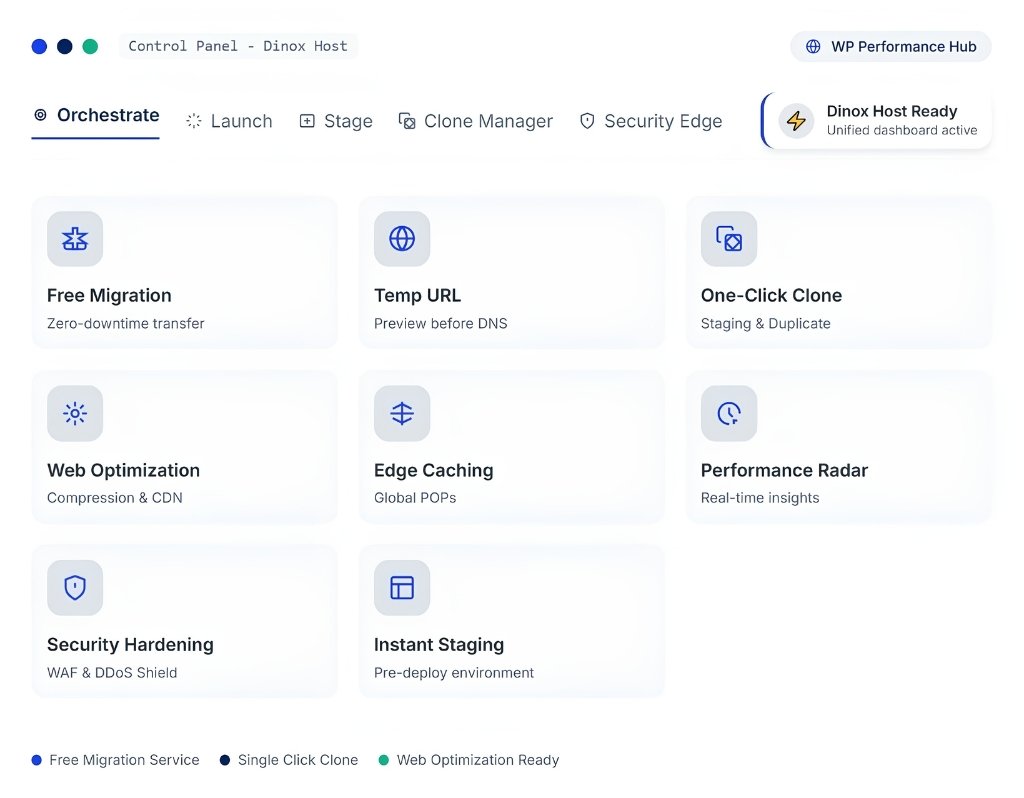1024x798 pixels.
Task: Click the text Global POPs
Action: tap(415, 498)
